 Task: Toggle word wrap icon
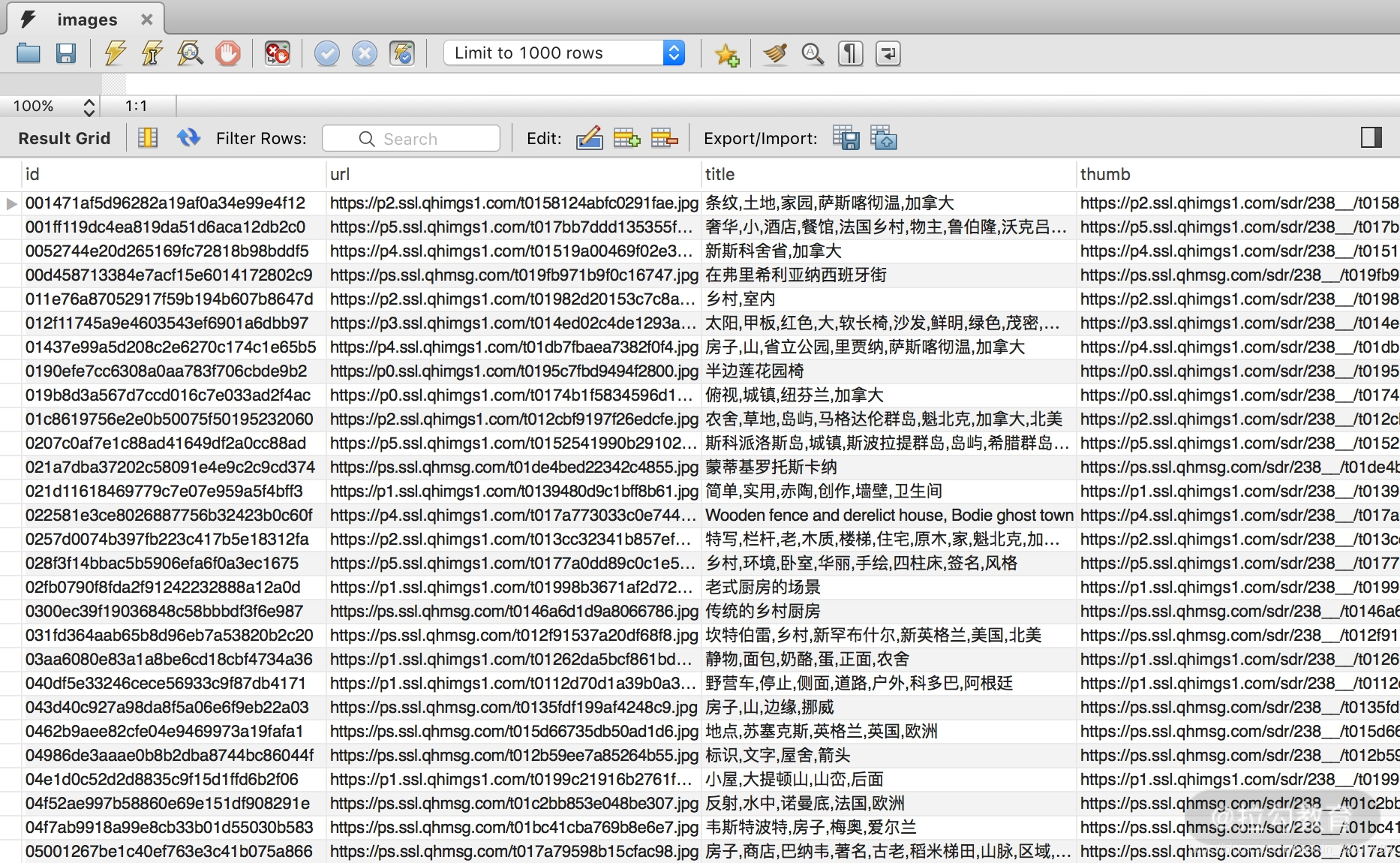click(888, 53)
